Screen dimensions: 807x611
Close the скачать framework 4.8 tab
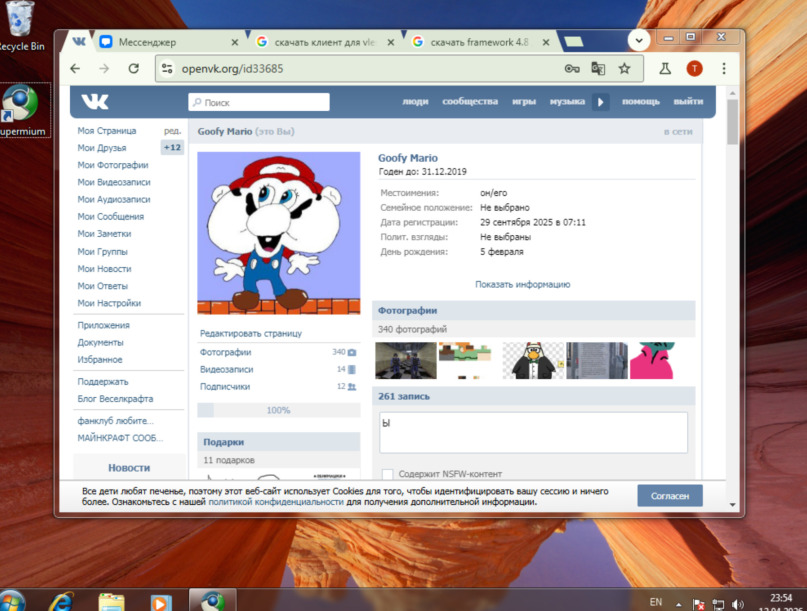(x=546, y=42)
